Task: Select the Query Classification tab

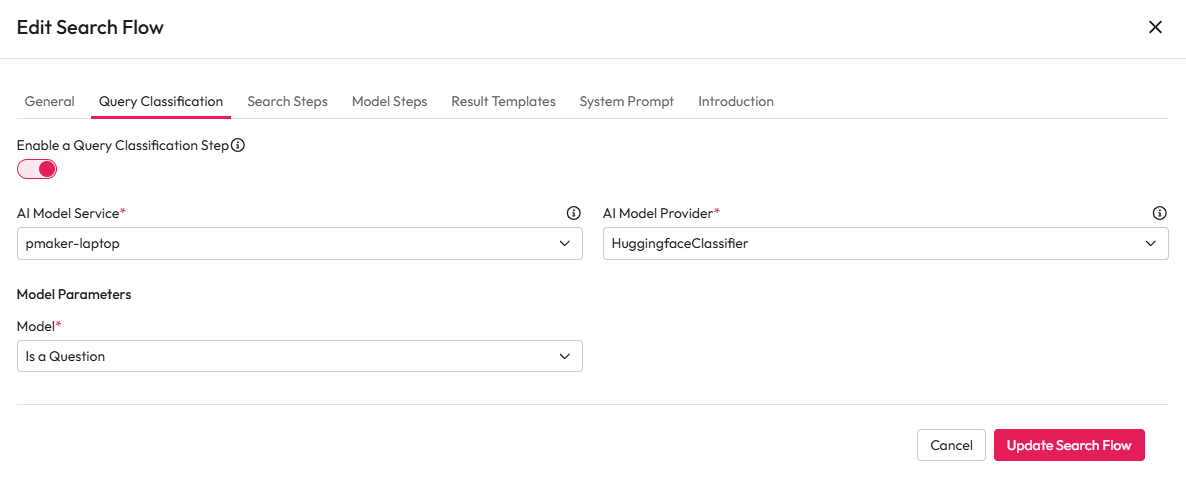Action: tap(161, 101)
